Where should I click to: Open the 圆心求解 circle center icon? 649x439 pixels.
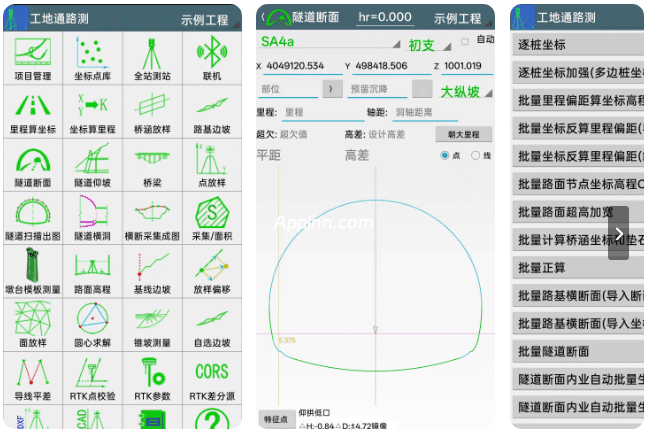coord(92,325)
